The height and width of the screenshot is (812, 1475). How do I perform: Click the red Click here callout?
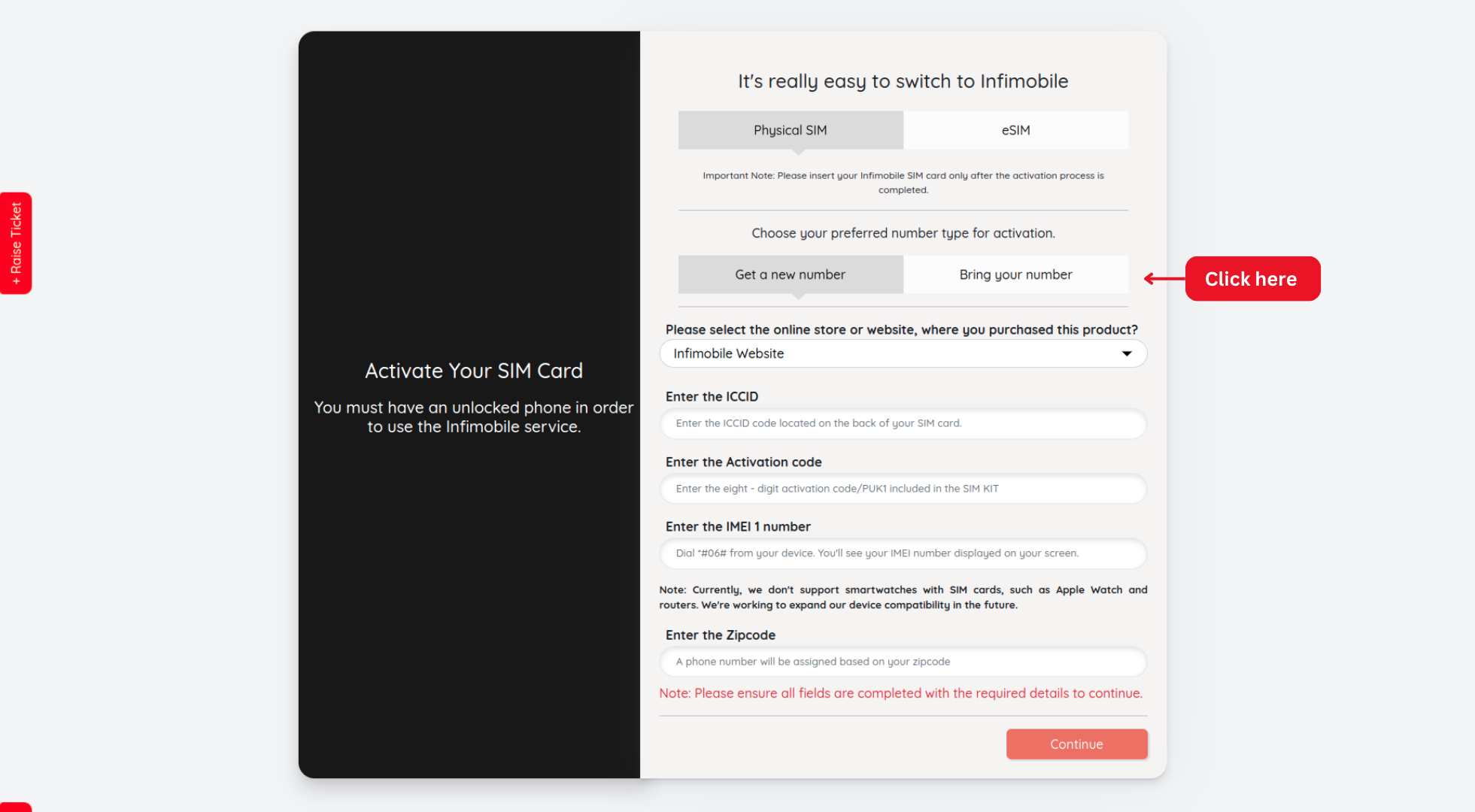[1252, 279]
